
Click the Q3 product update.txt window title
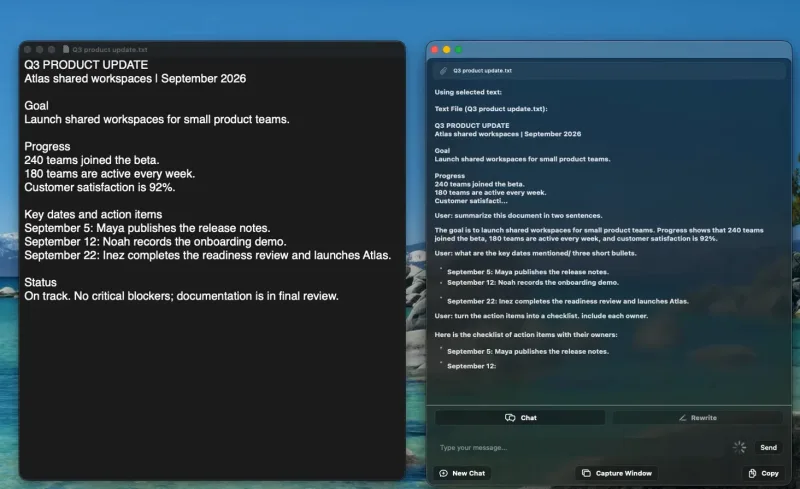(110, 50)
